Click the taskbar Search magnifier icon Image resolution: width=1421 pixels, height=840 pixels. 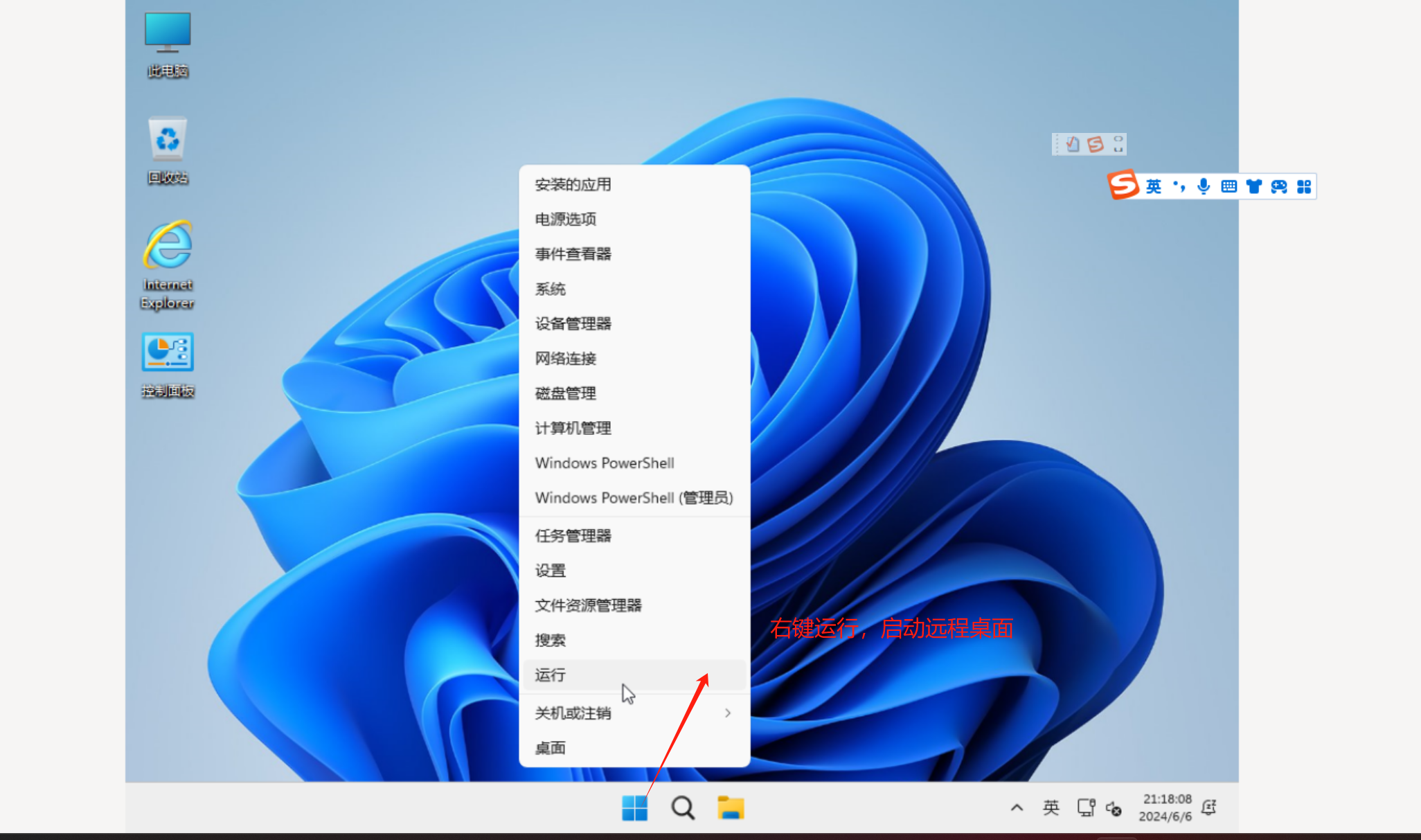(682, 807)
